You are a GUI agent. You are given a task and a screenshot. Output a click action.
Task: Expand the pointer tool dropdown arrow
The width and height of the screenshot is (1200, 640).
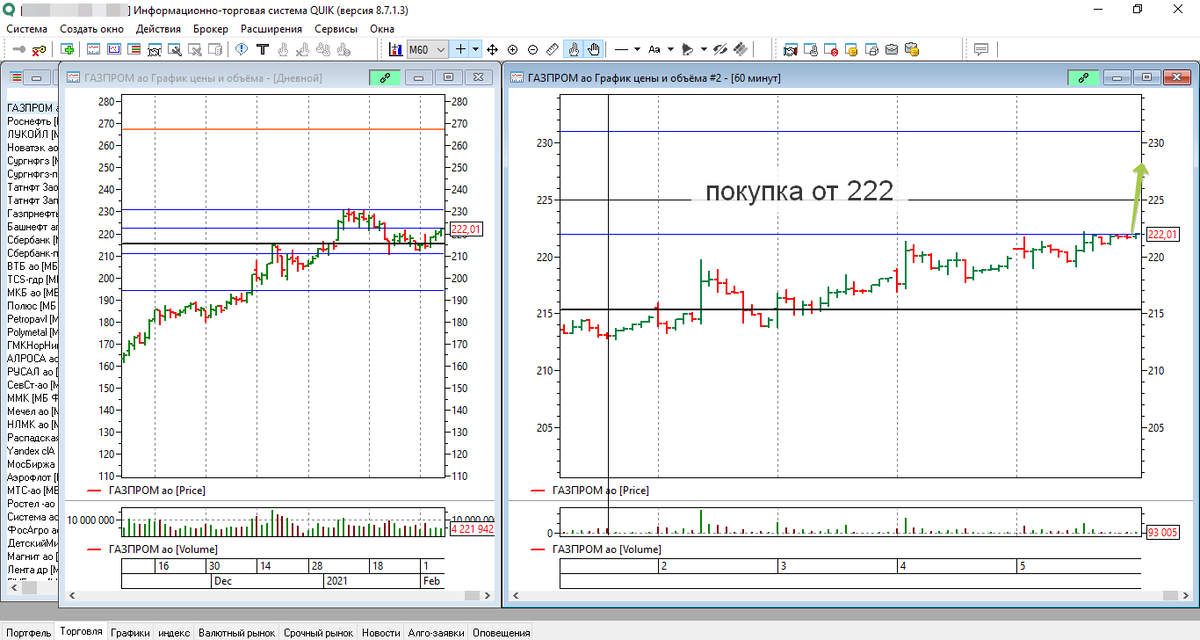(x=703, y=49)
